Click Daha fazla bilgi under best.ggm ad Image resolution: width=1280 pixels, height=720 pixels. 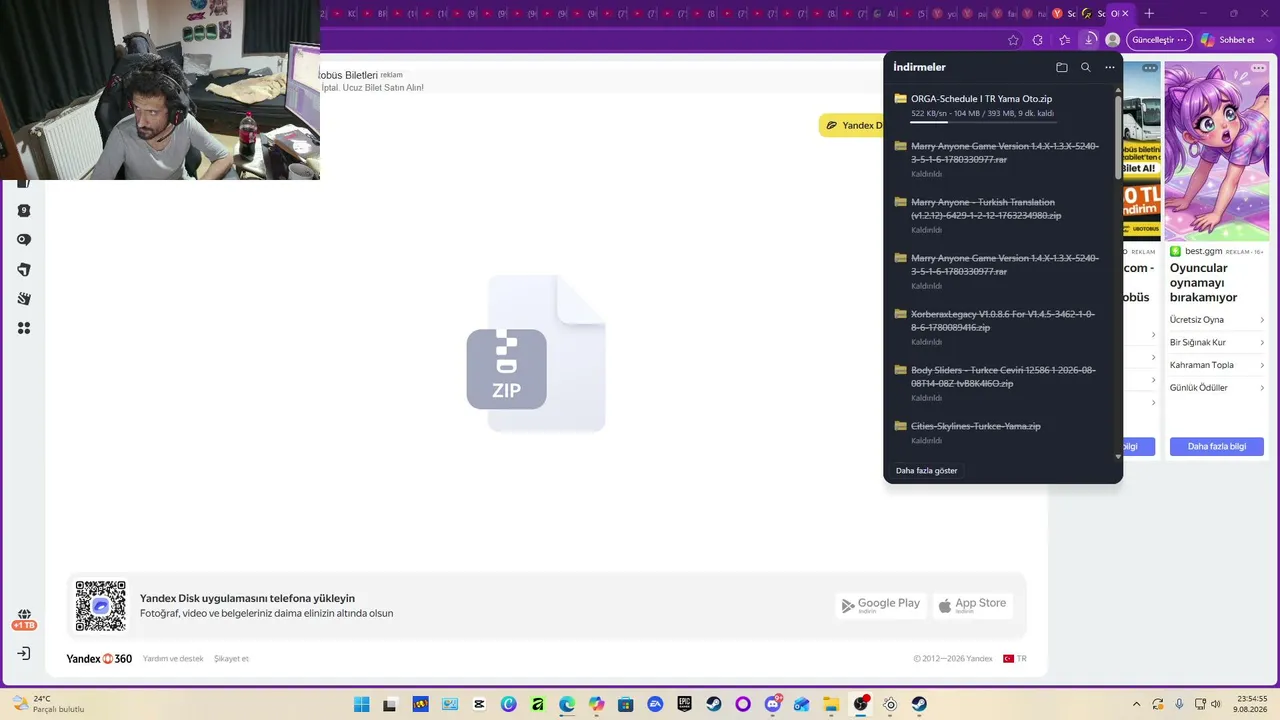tap(1217, 446)
